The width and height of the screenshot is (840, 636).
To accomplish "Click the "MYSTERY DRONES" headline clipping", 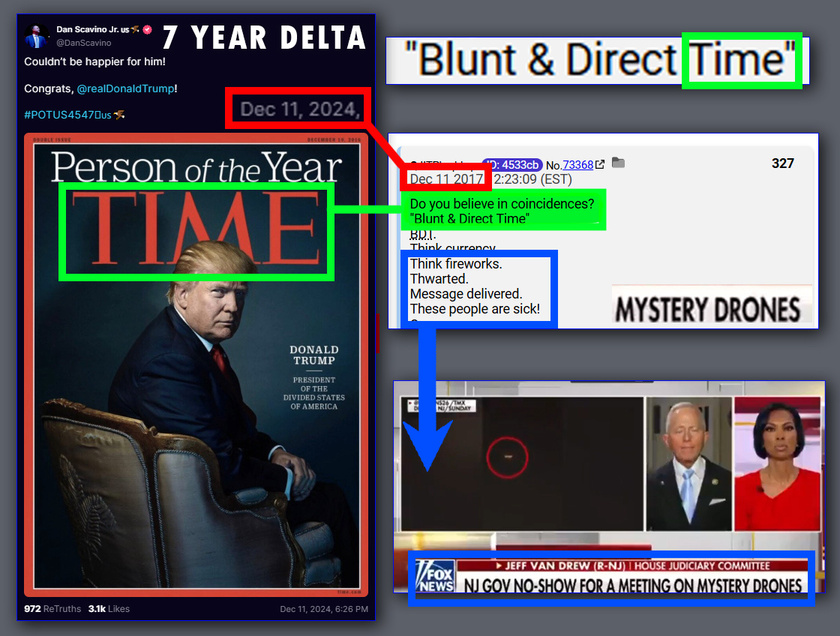I will [x=708, y=309].
